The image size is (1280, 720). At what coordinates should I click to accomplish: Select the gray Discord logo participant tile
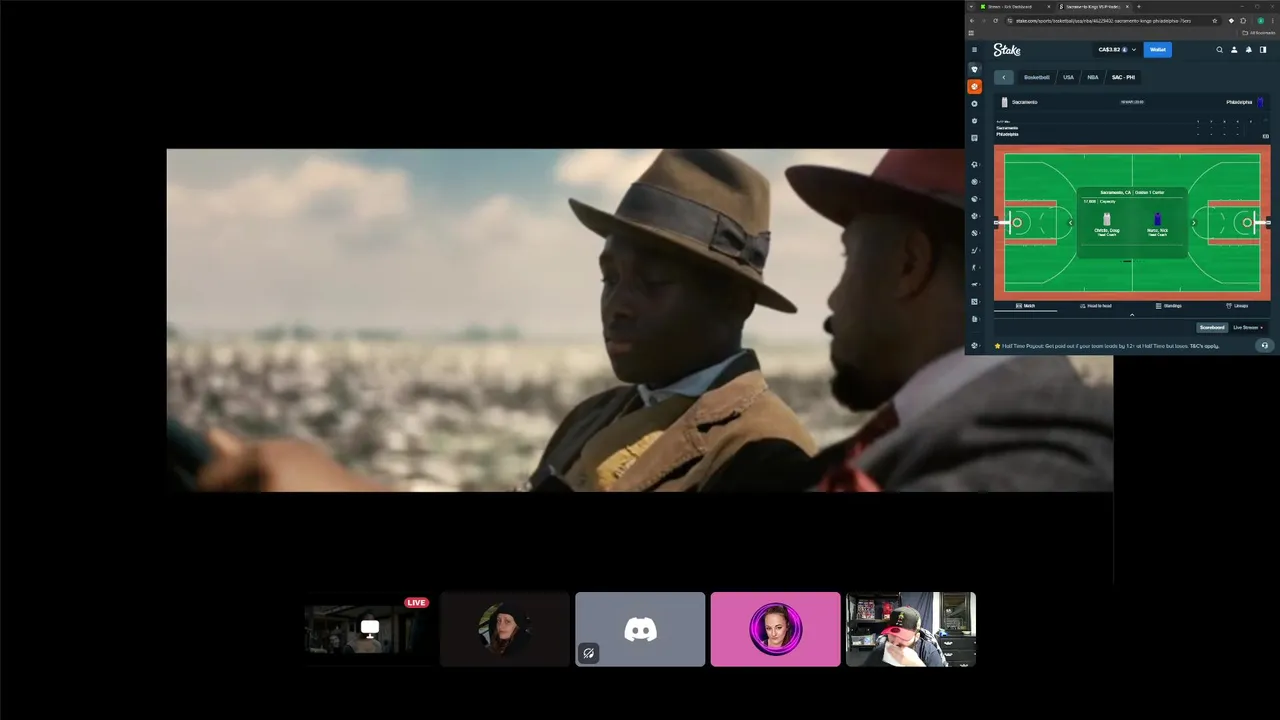click(640, 629)
